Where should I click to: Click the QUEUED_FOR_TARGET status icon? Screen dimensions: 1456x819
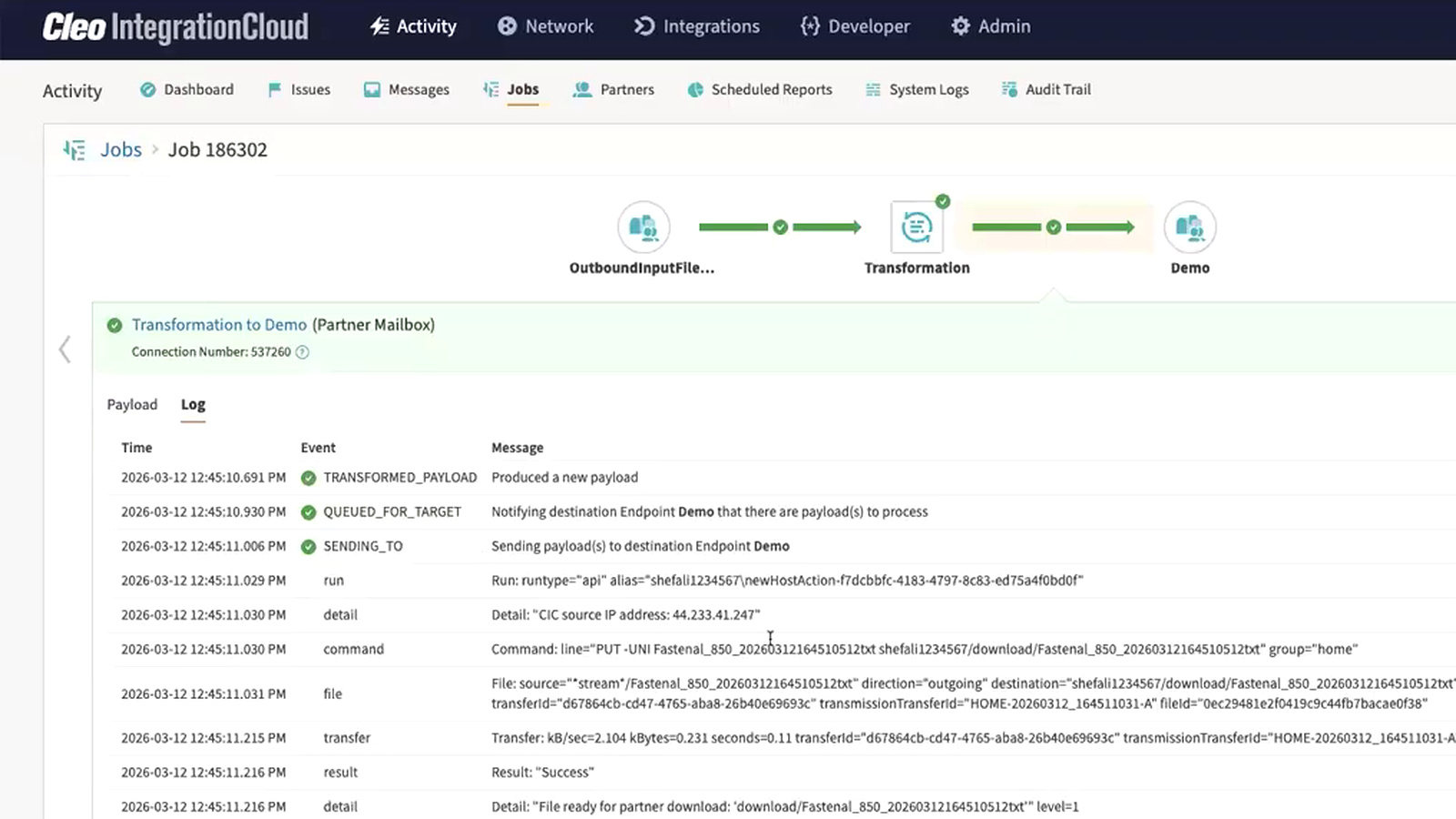point(308,512)
